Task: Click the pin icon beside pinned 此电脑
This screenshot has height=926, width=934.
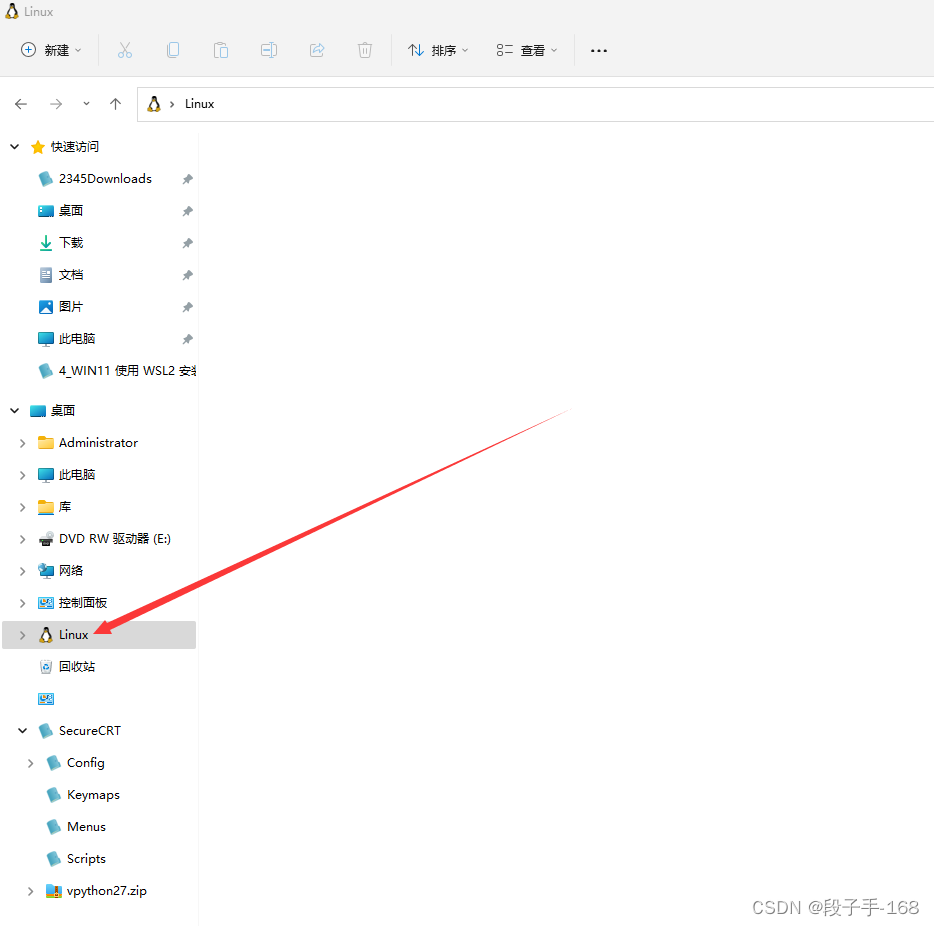Action: (x=188, y=339)
